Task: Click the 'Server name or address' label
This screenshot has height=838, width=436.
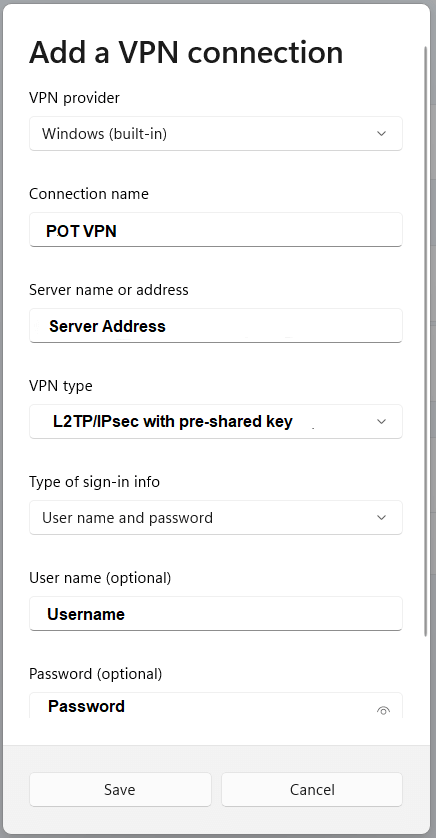Action: (x=109, y=290)
